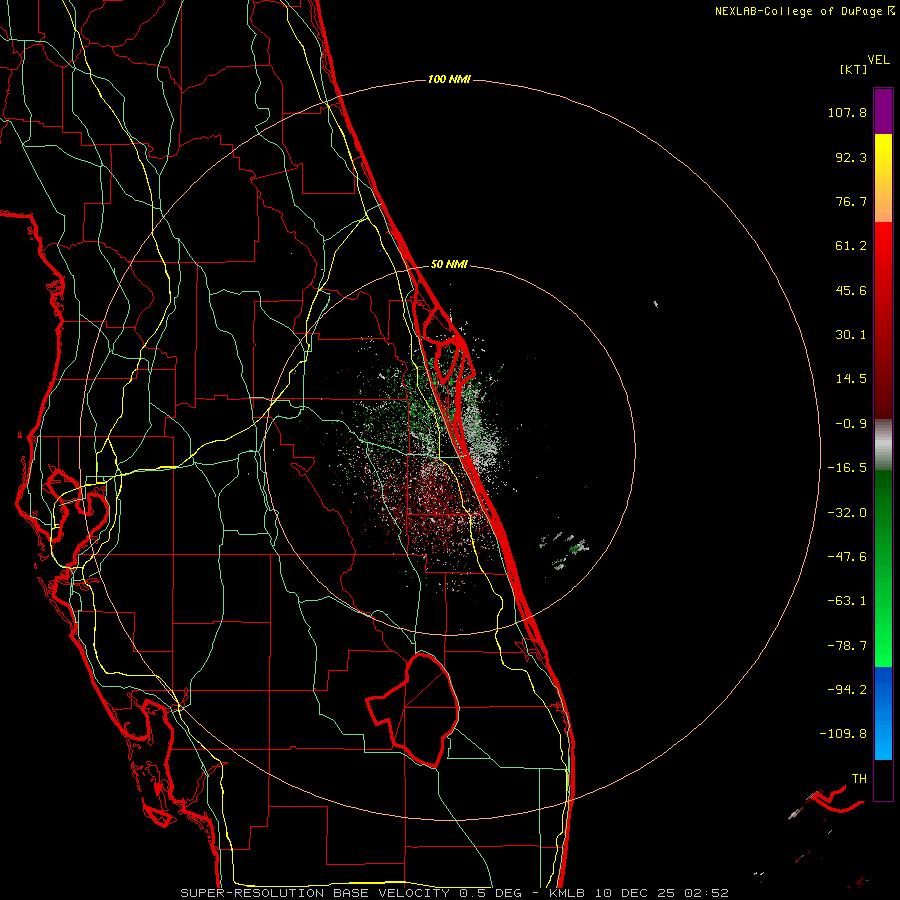Click the TH legend label
900x900 pixels.
tap(859, 778)
